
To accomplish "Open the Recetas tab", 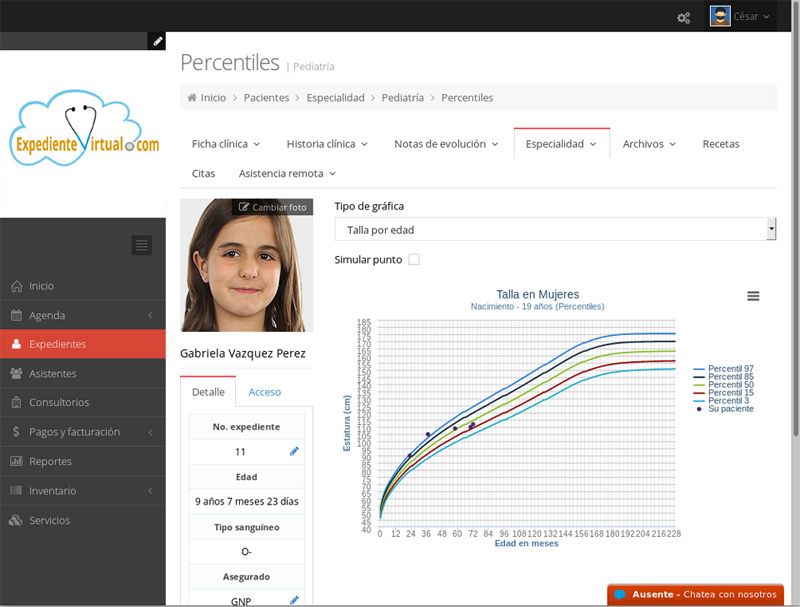I will 721,144.
